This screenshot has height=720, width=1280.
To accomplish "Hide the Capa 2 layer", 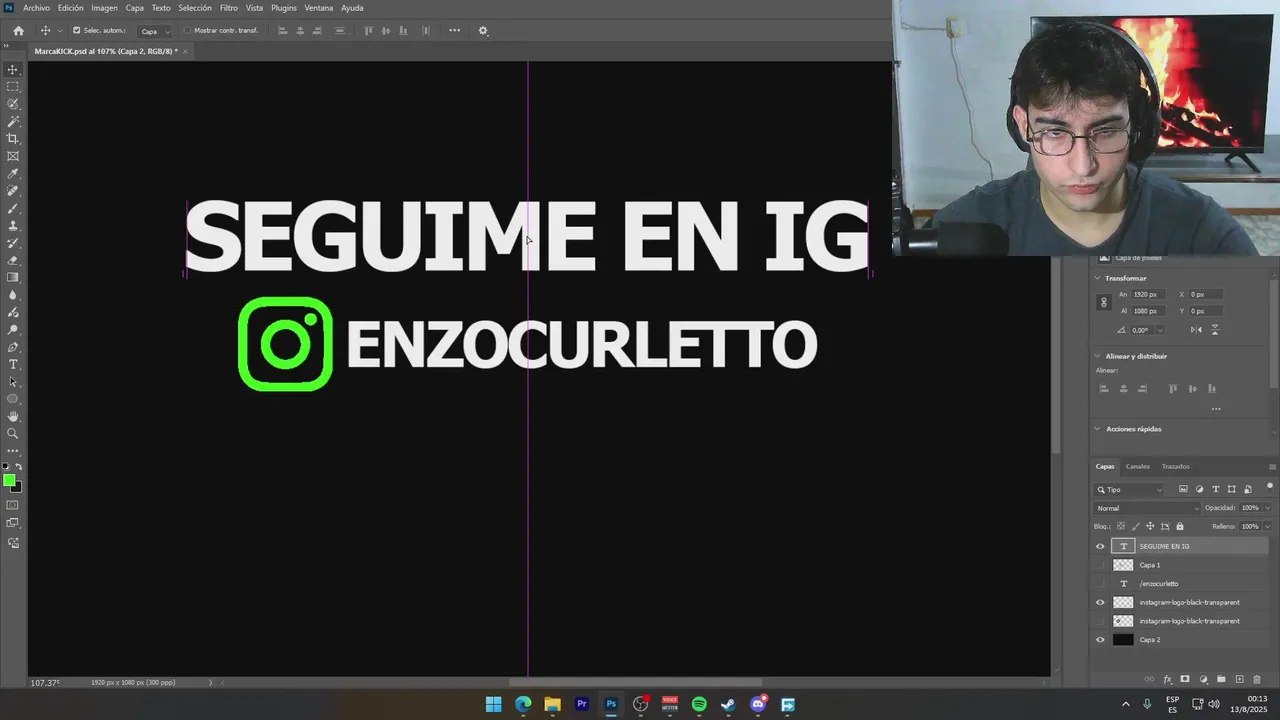I will [x=1100, y=640].
